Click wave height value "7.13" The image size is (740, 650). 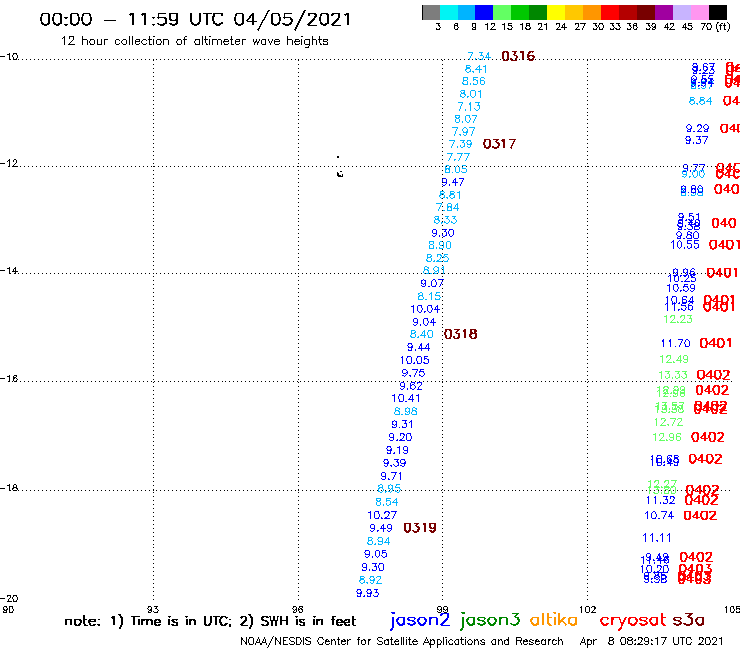click(x=469, y=107)
